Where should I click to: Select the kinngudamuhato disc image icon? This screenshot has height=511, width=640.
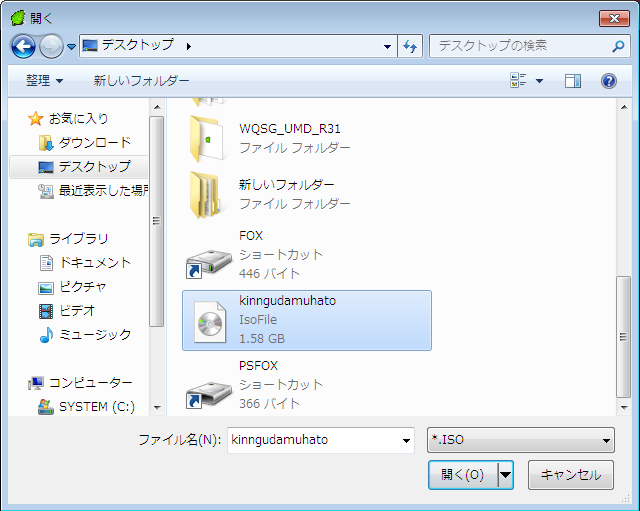coord(210,322)
